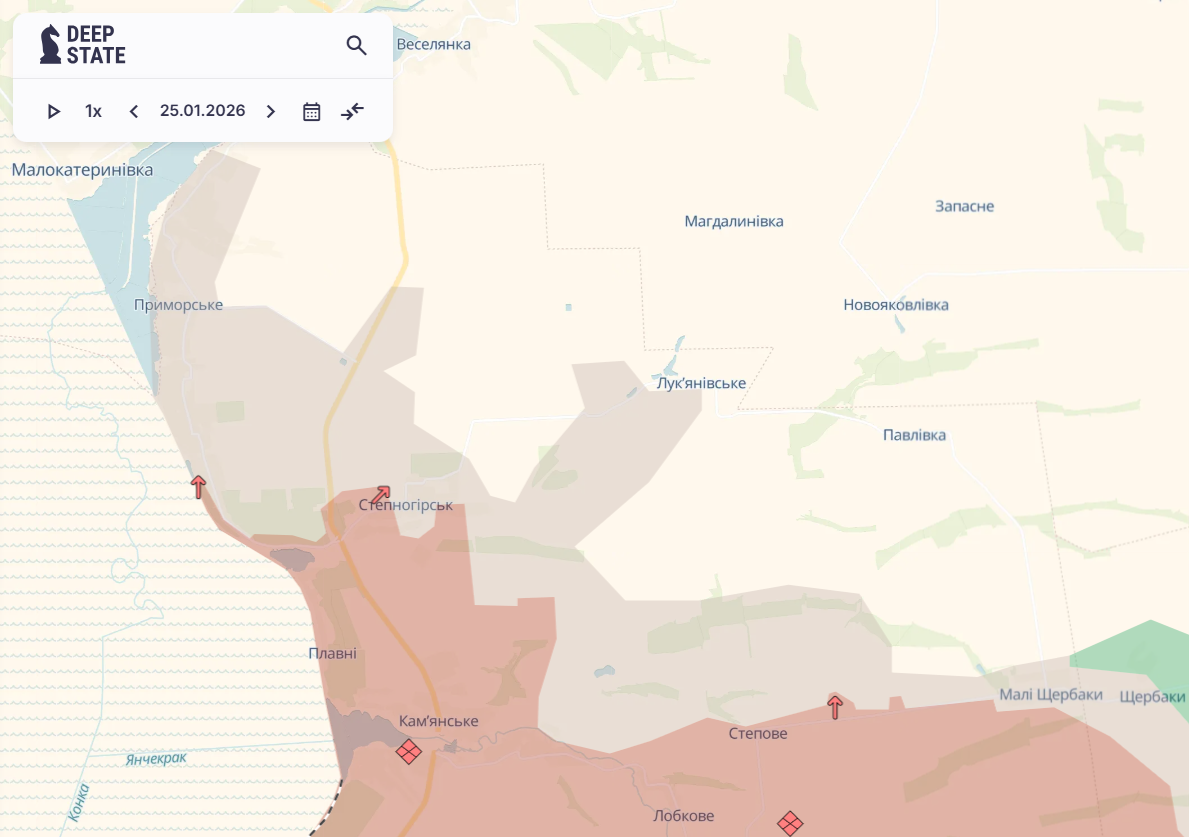
Task: Click the red diamond marker at Кам'янське
Action: [408, 751]
